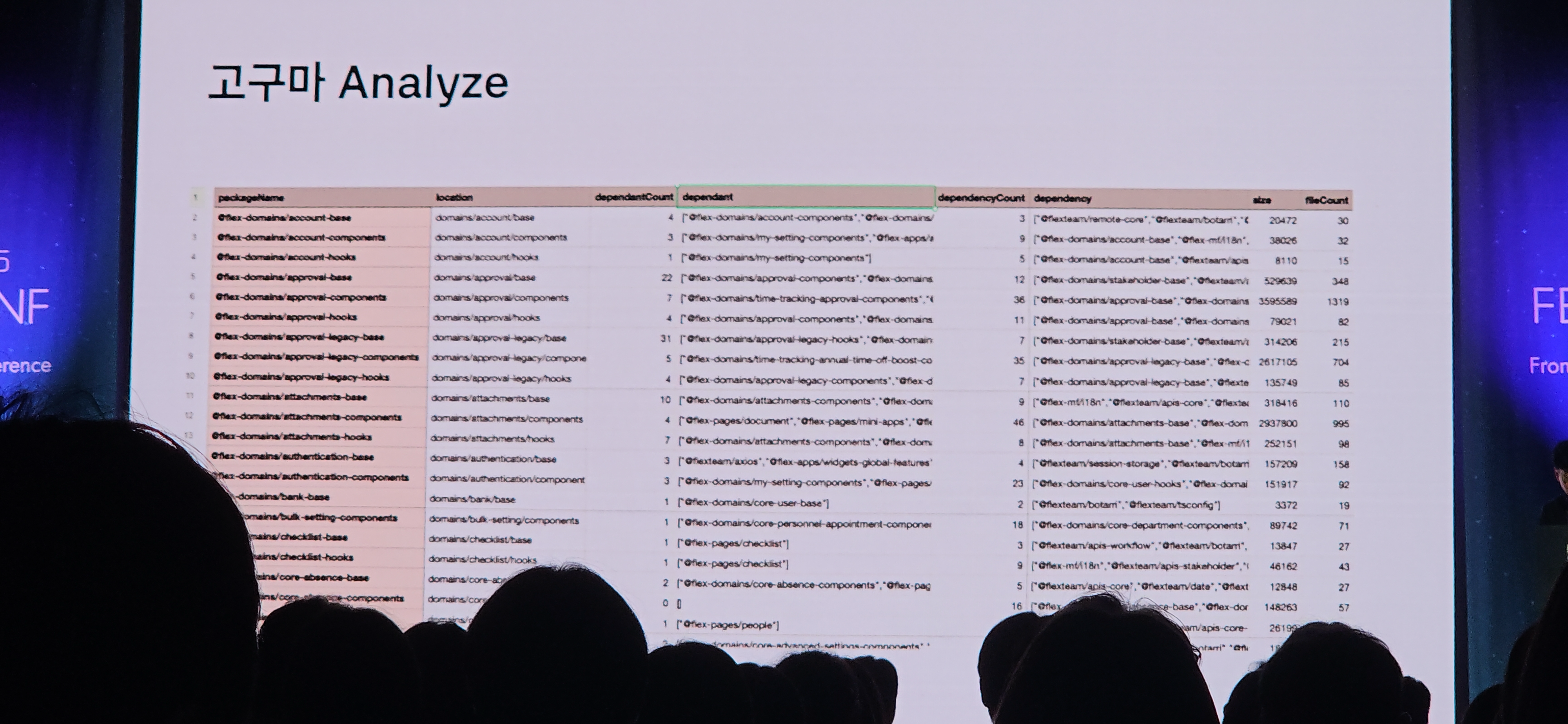The width and height of the screenshot is (1568, 724).
Task: Select the dependantCount header cell
Action: (633, 197)
